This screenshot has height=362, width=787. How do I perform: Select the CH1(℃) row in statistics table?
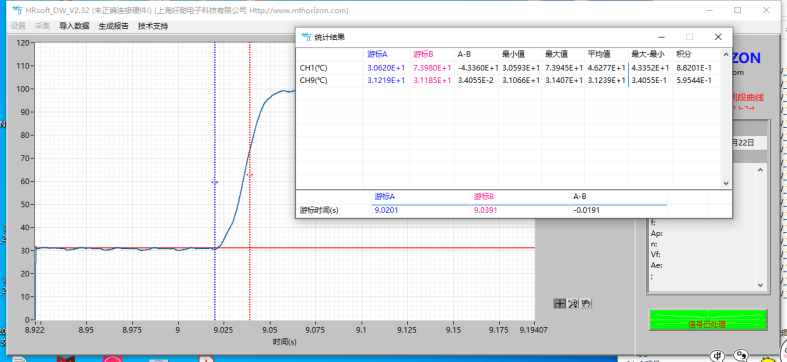click(x=508, y=68)
